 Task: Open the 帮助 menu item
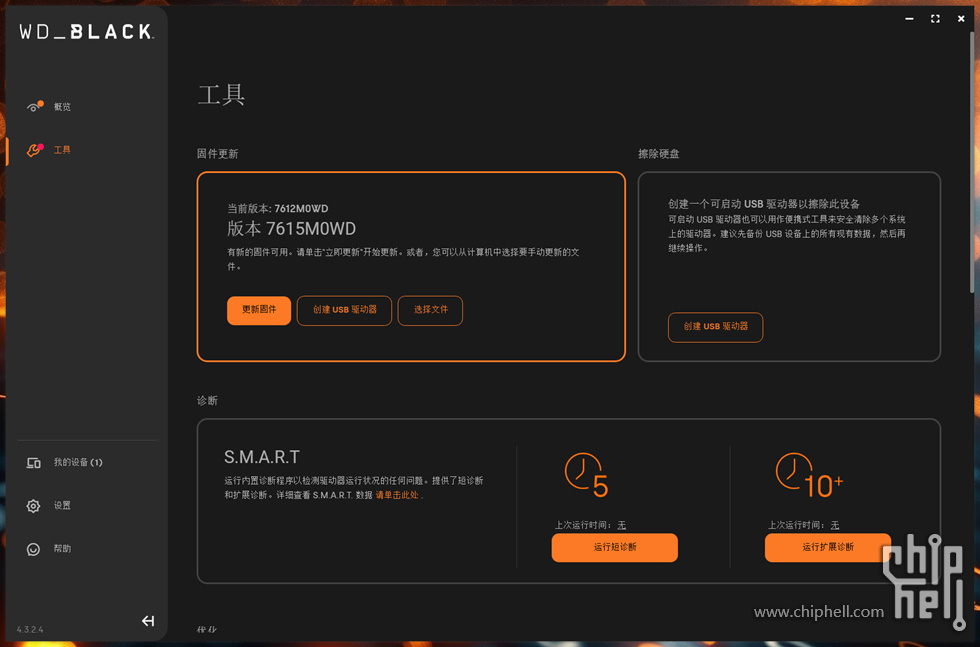pyautogui.click(x=62, y=549)
